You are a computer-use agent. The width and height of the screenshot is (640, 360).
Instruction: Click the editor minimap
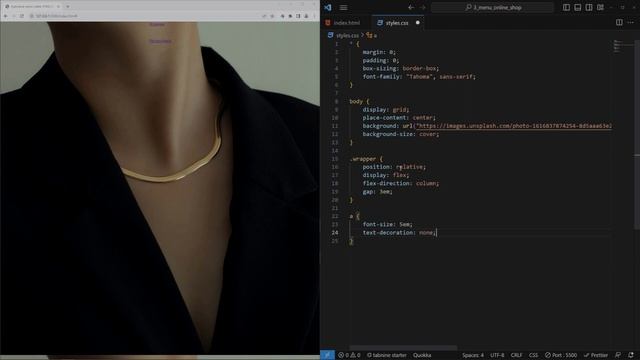pos(622,46)
